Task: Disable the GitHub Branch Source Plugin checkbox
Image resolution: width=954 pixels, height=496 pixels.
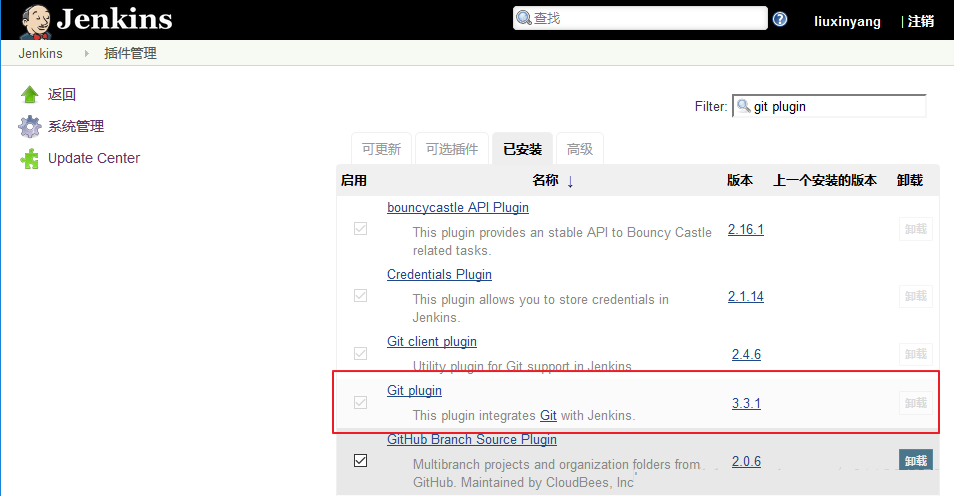Action: pyautogui.click(x=360, y=461)
